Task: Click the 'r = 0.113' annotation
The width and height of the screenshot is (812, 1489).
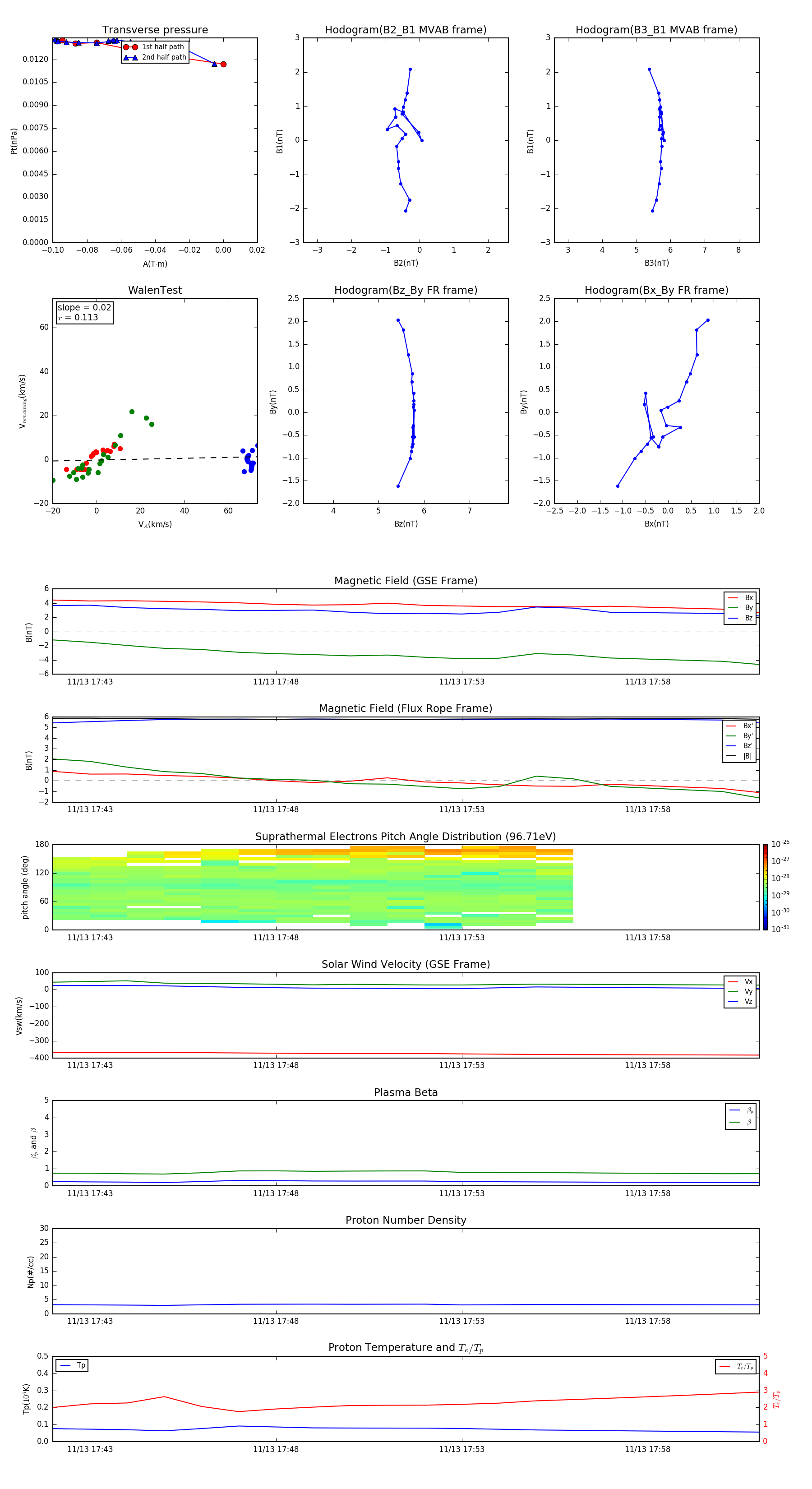Action: [x=78, y=317]
